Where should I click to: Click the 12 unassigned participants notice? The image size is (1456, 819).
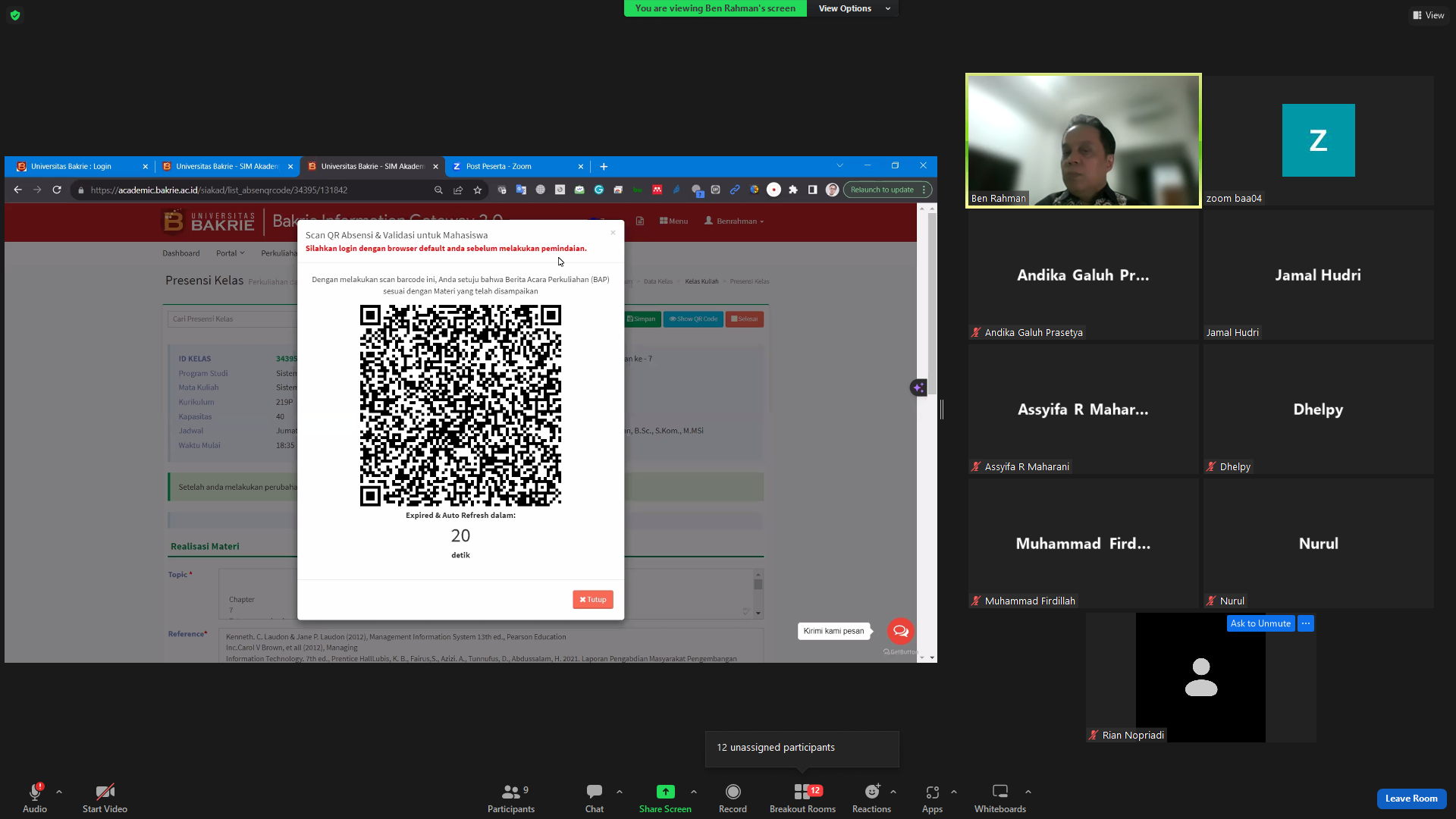[x=802, y=748]
